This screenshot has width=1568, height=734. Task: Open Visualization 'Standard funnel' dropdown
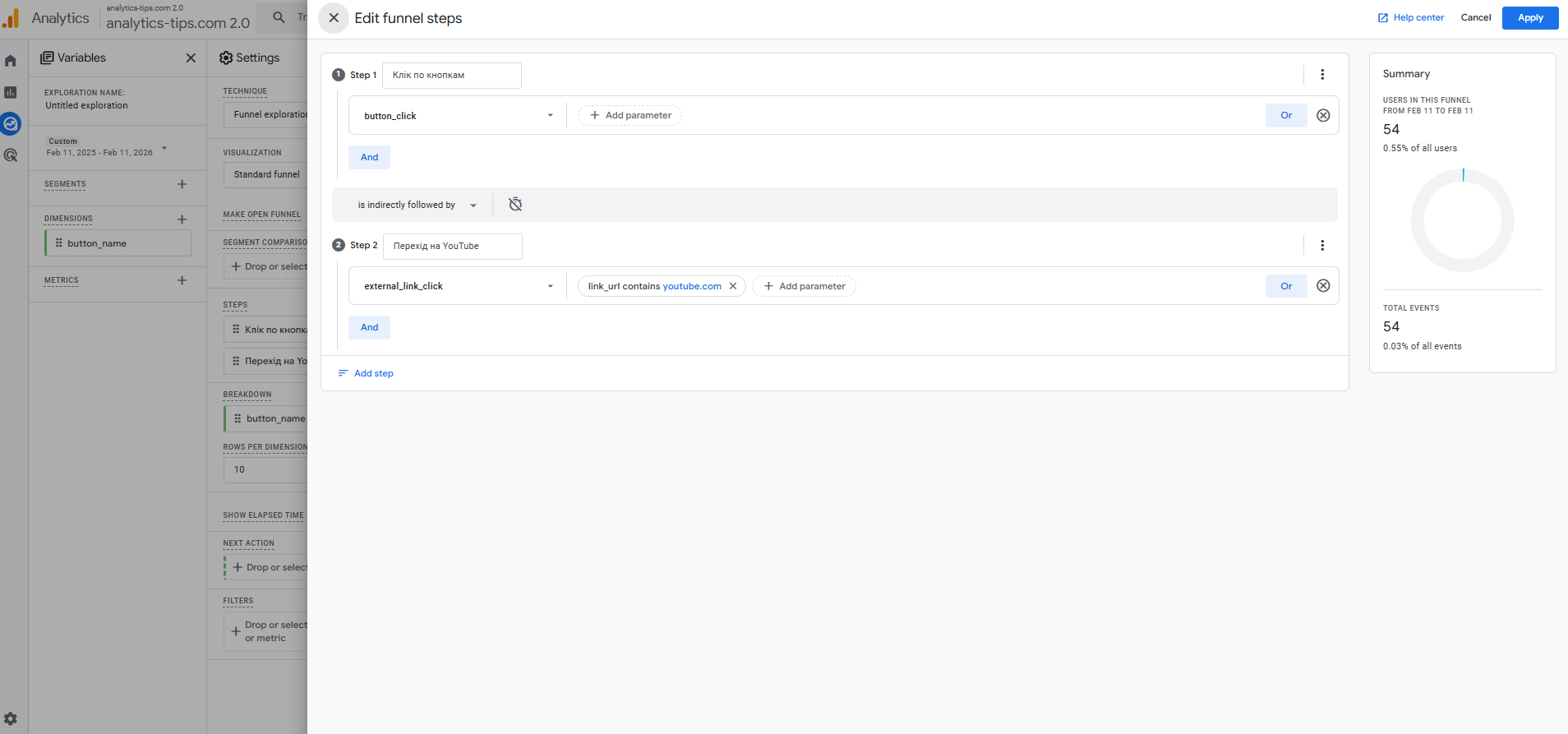click(266, 174)
